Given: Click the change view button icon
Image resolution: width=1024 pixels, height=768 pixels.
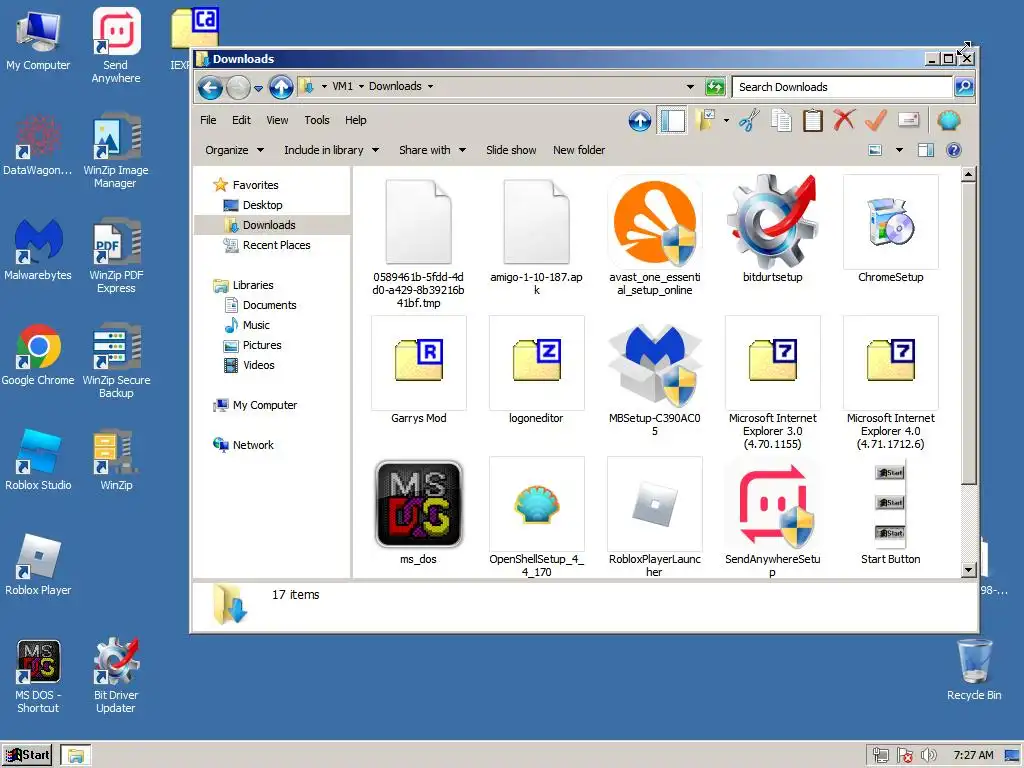Looking at the screenshot, I should [x=875, y=150].
